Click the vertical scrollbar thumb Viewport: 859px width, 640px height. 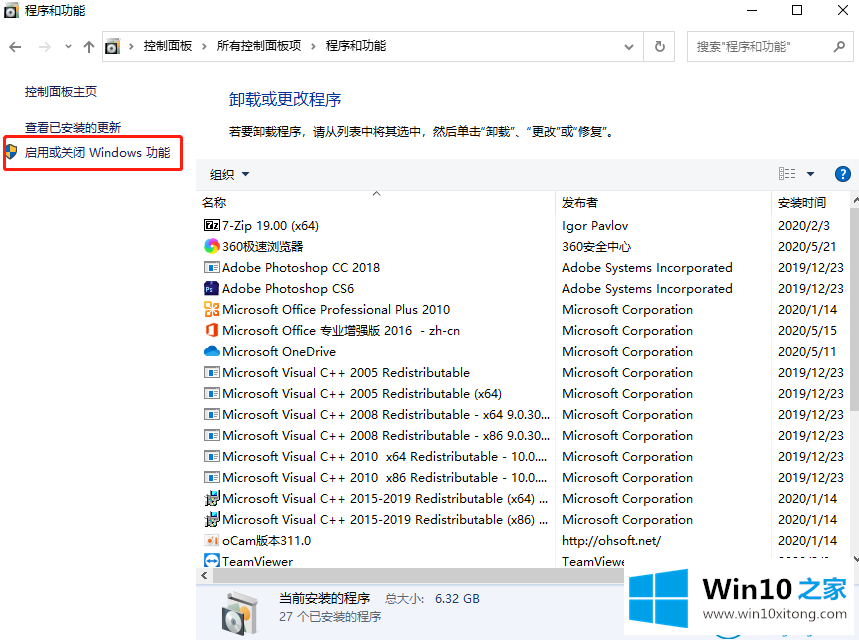pyautogui.click(x=855, y=310)
